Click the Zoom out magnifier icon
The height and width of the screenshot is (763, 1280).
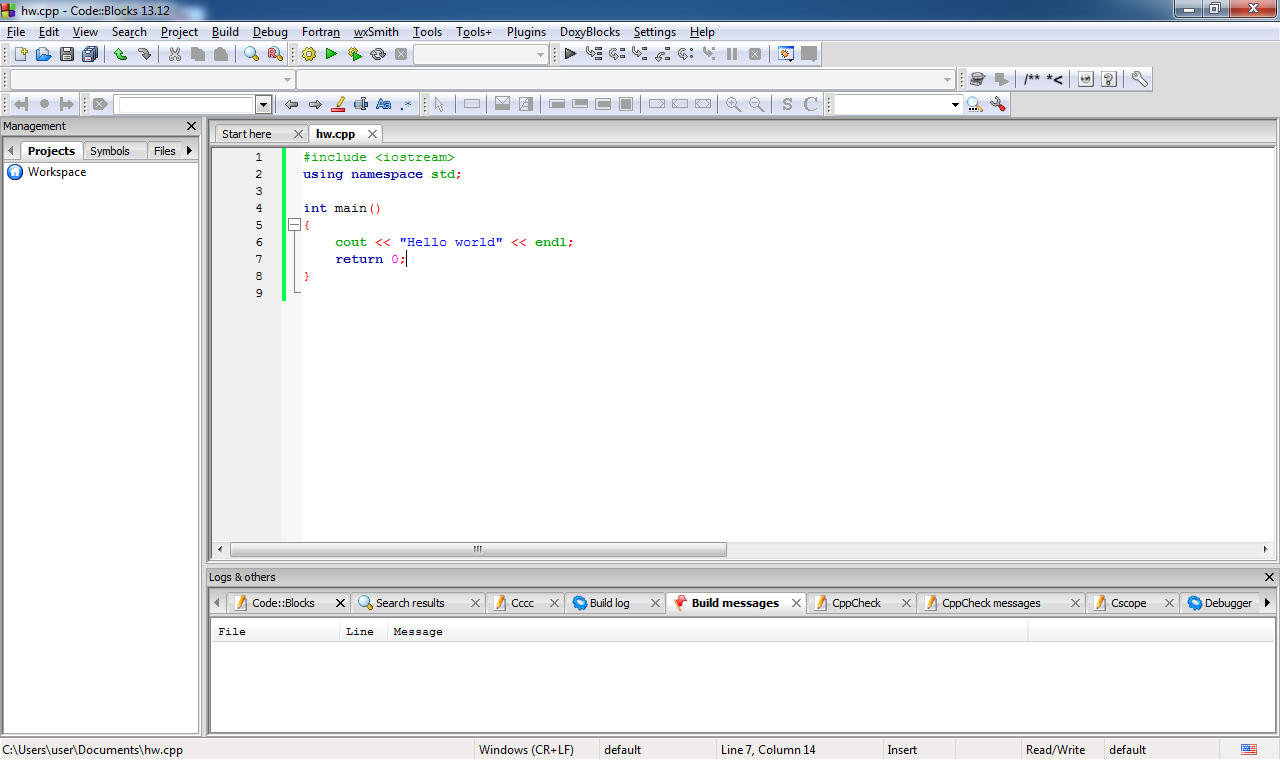coord(757,104)
